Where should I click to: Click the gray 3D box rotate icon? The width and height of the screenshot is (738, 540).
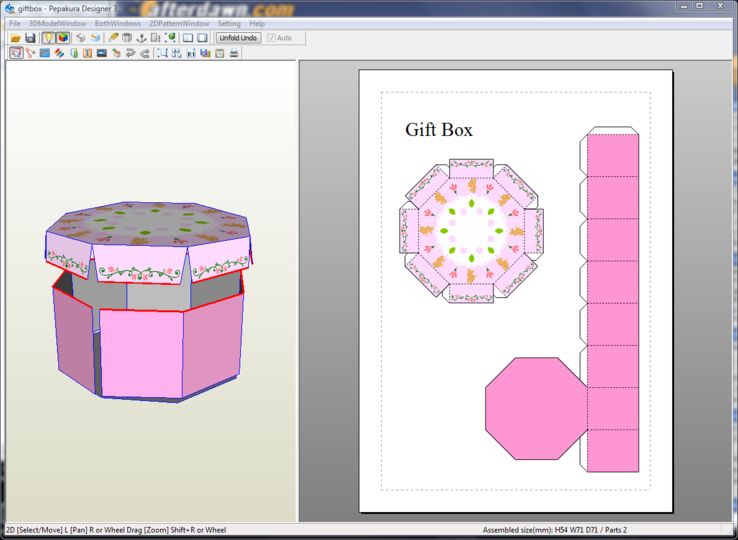tap(80, 38)
